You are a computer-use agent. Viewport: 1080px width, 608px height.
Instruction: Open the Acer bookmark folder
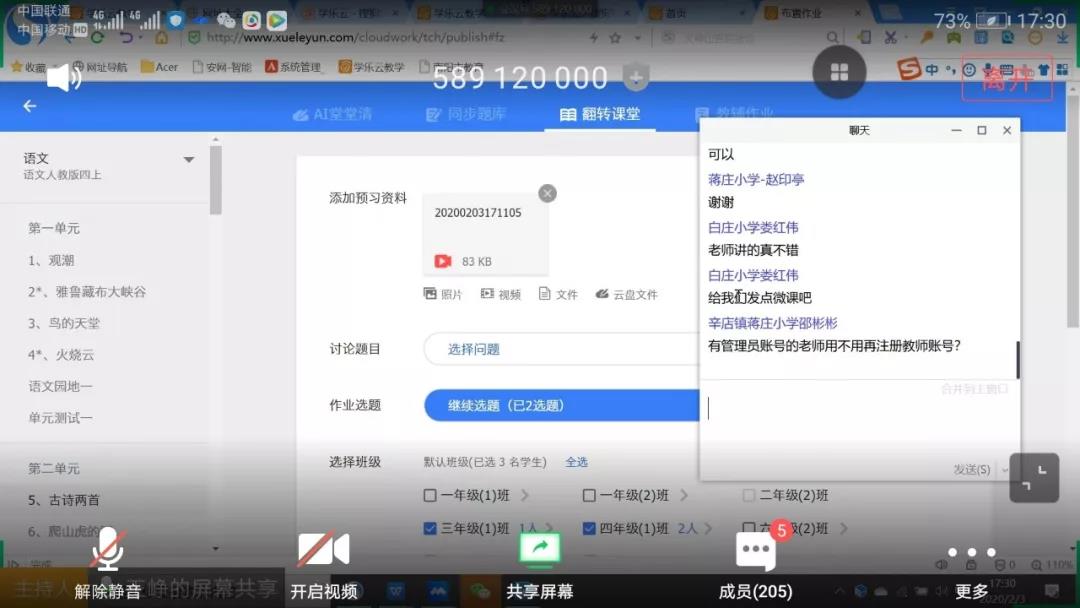(159, 67)
